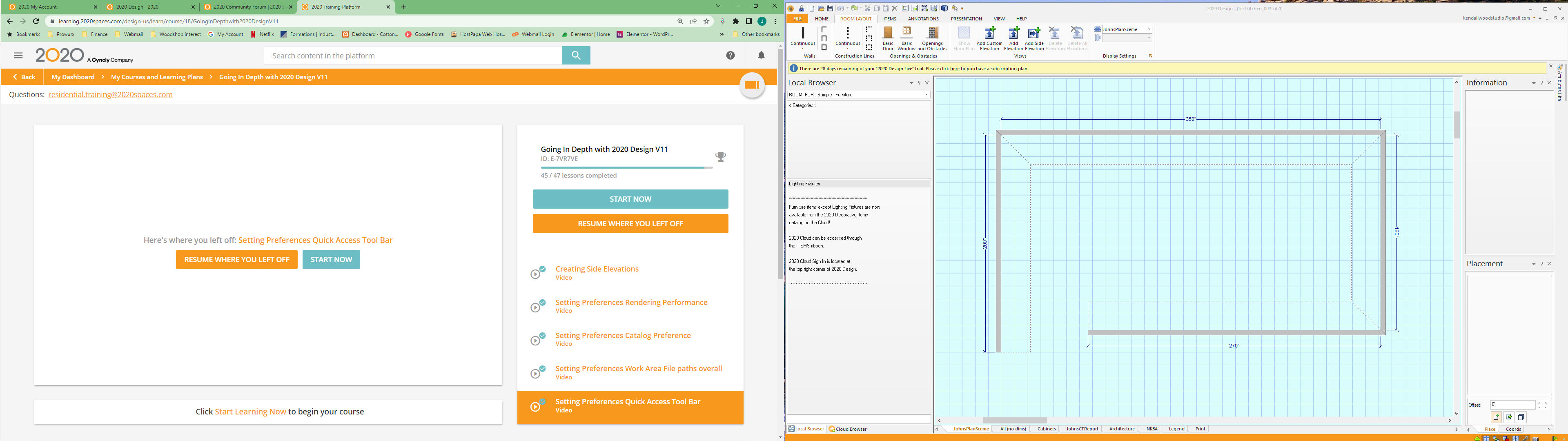Click the teal START NOW button in sidebar
1568x441 pixels.
[630, 199]
